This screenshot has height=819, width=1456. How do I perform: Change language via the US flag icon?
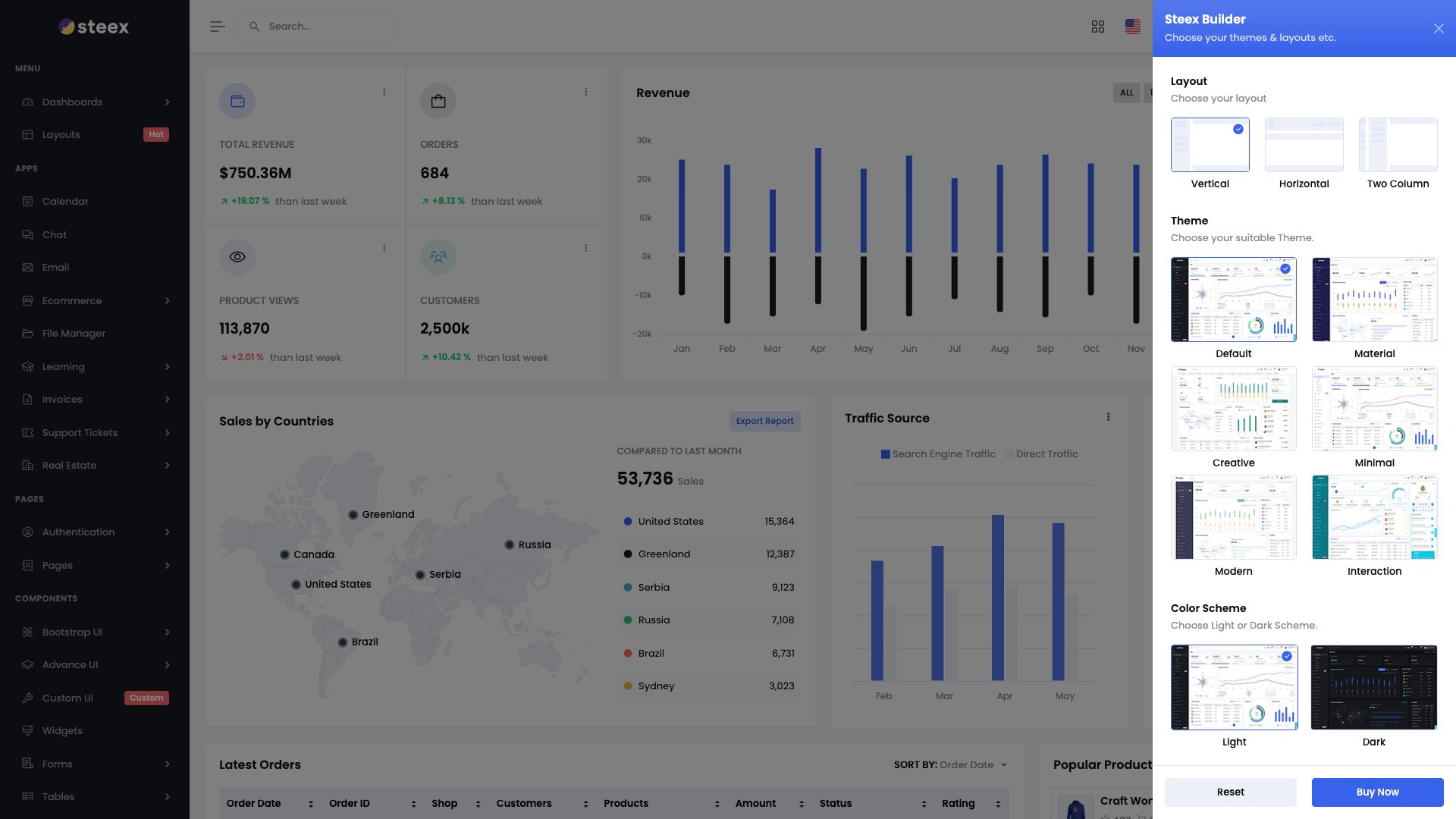point(1133,26)
